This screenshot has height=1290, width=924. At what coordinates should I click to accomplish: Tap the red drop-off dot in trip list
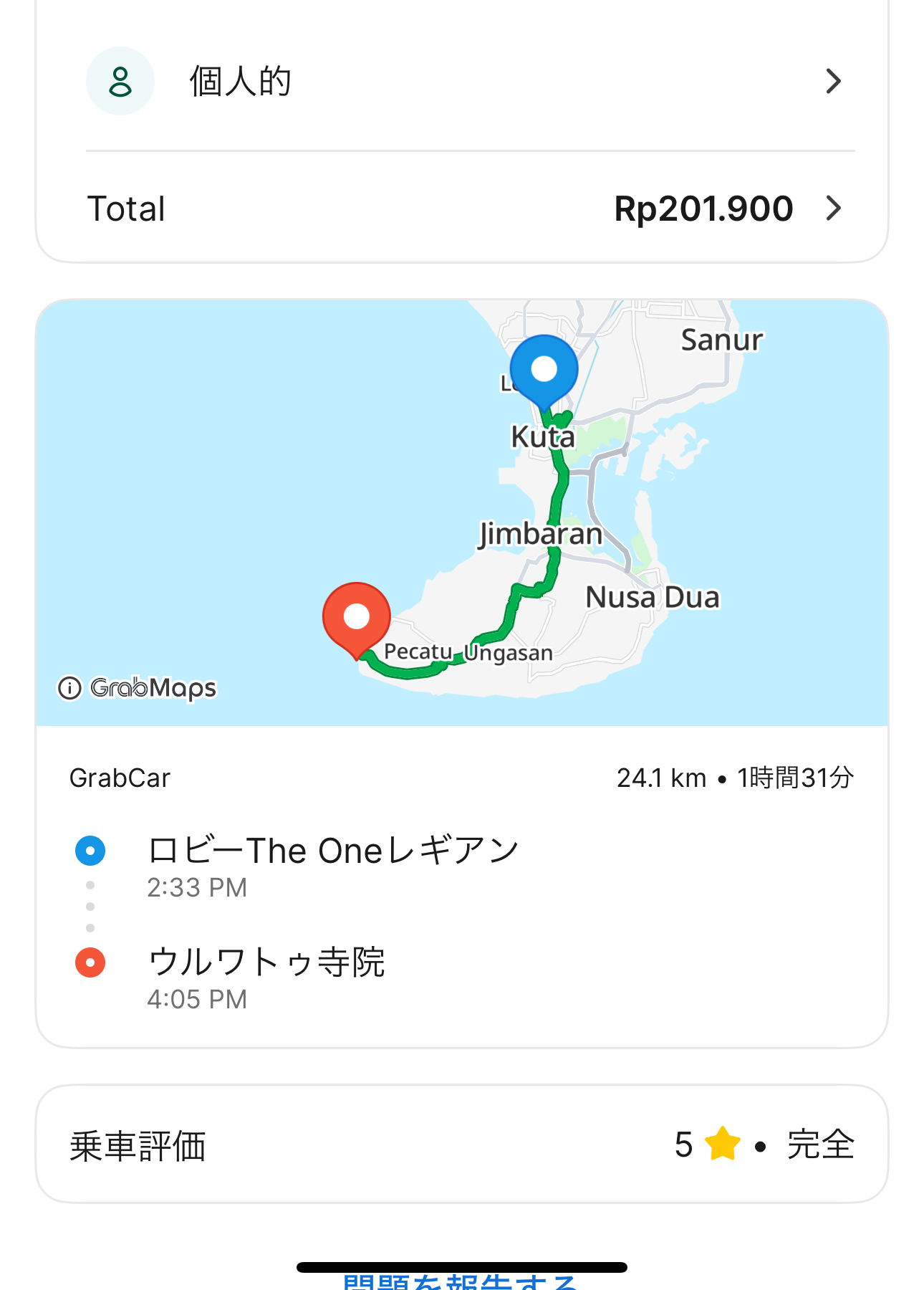[x=90, y=962]
